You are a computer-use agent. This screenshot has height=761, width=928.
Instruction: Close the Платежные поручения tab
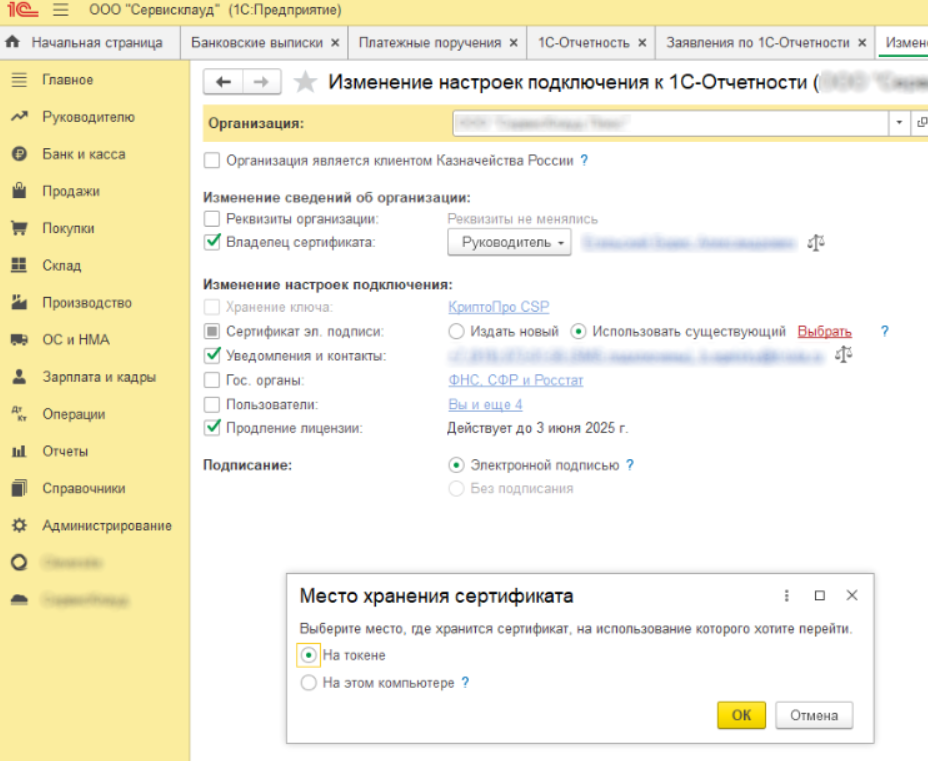514,43
